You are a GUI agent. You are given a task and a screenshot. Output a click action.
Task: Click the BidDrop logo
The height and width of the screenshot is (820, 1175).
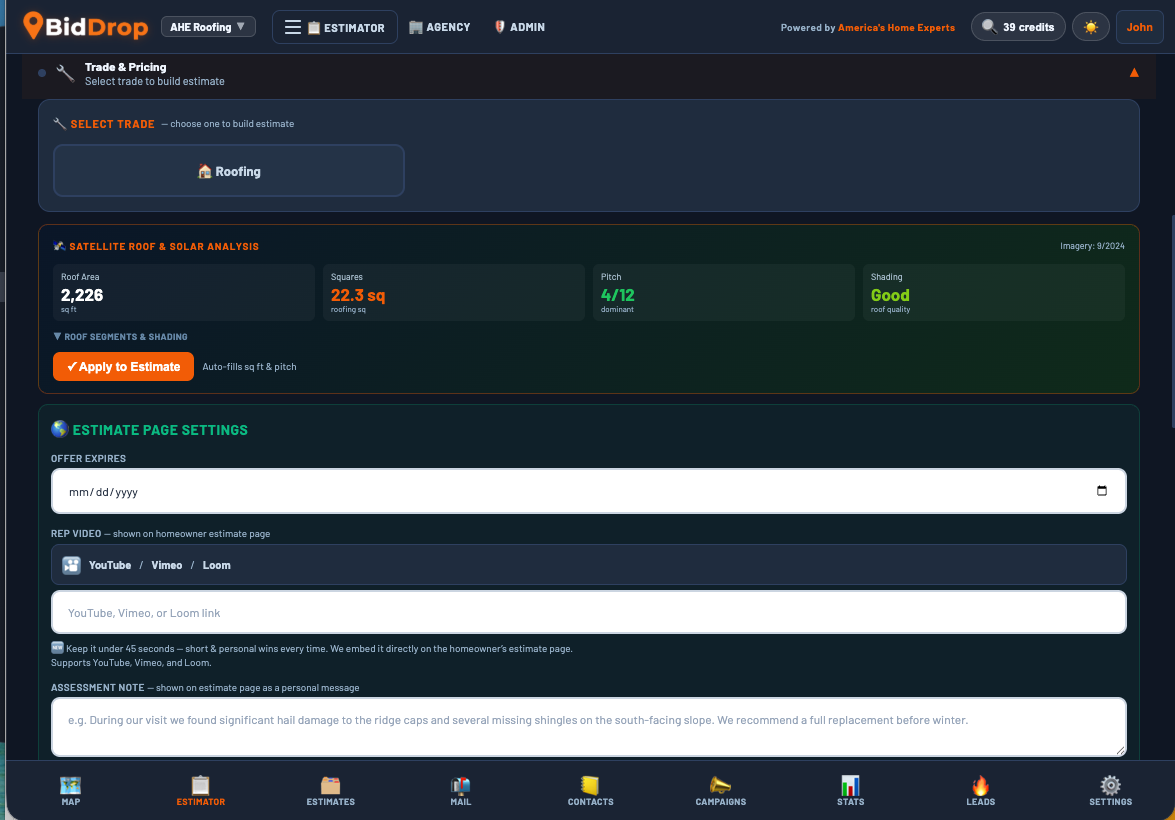pyautogui.click(x=85, y=27)
